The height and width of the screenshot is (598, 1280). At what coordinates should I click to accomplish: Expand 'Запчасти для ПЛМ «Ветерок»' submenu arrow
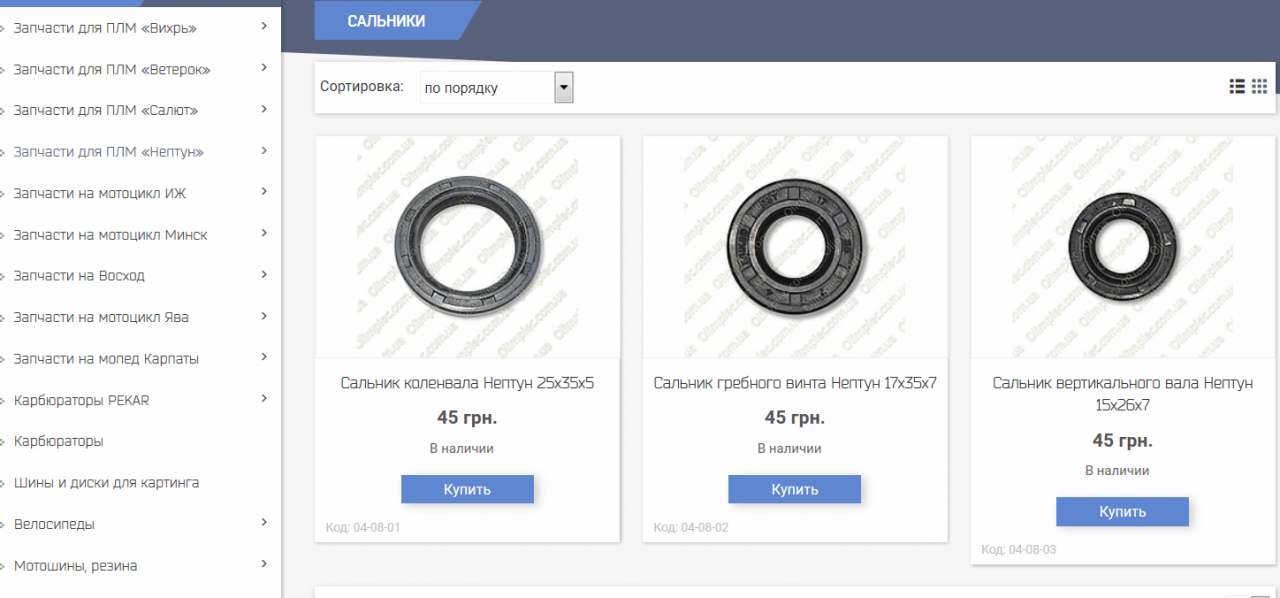264,68
